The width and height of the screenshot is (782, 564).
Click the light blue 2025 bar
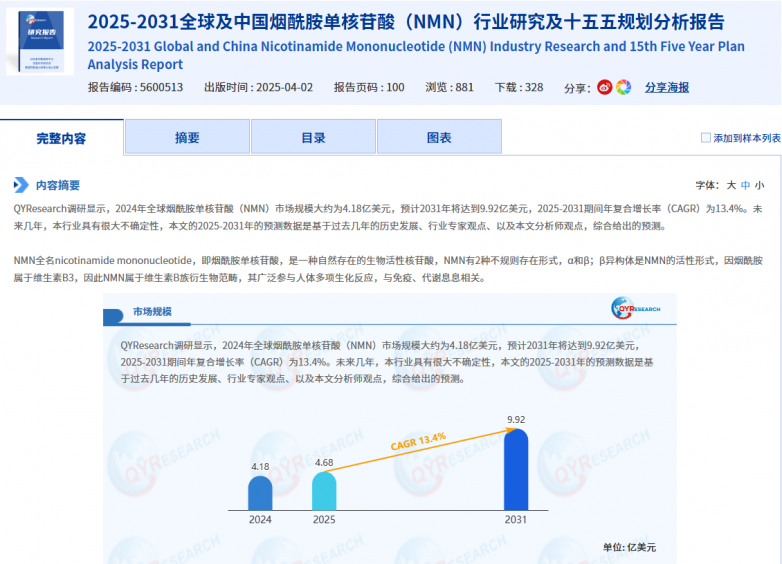(324, 490)
